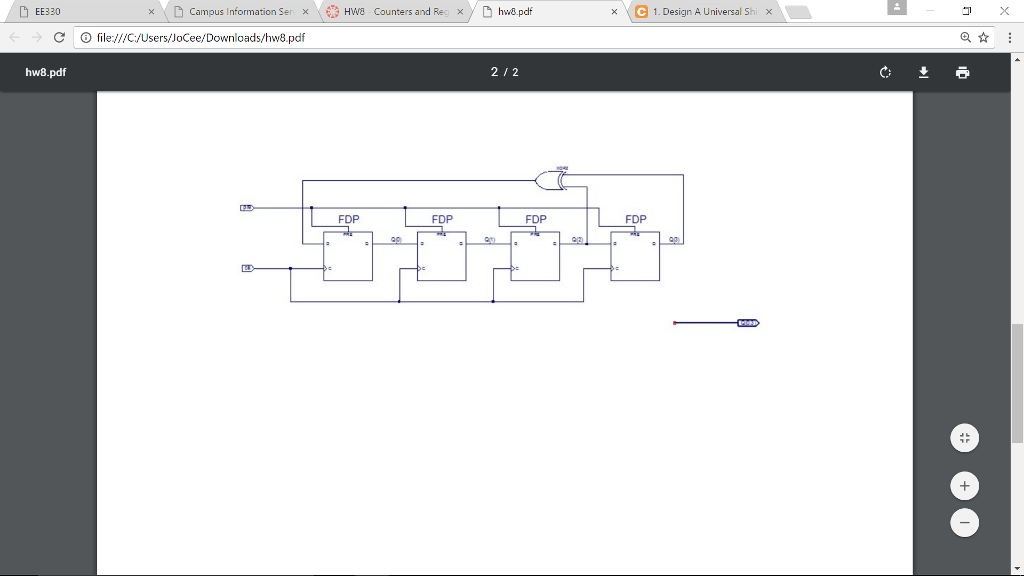This screenshot has height=576, width=1024.
Task: Print the PDF document
Action: [x=961, y=71]
